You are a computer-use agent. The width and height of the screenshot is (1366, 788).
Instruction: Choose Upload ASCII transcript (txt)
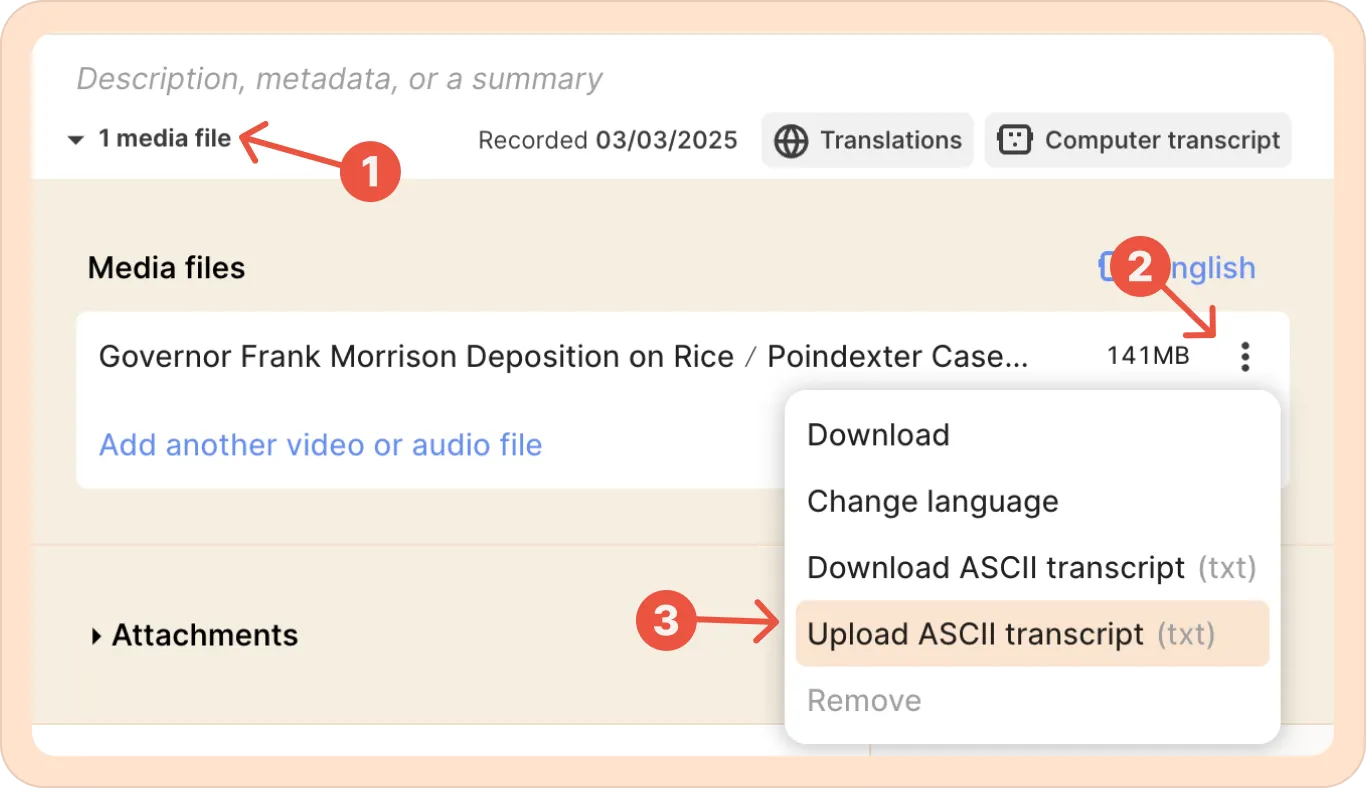coord(1010,634)
